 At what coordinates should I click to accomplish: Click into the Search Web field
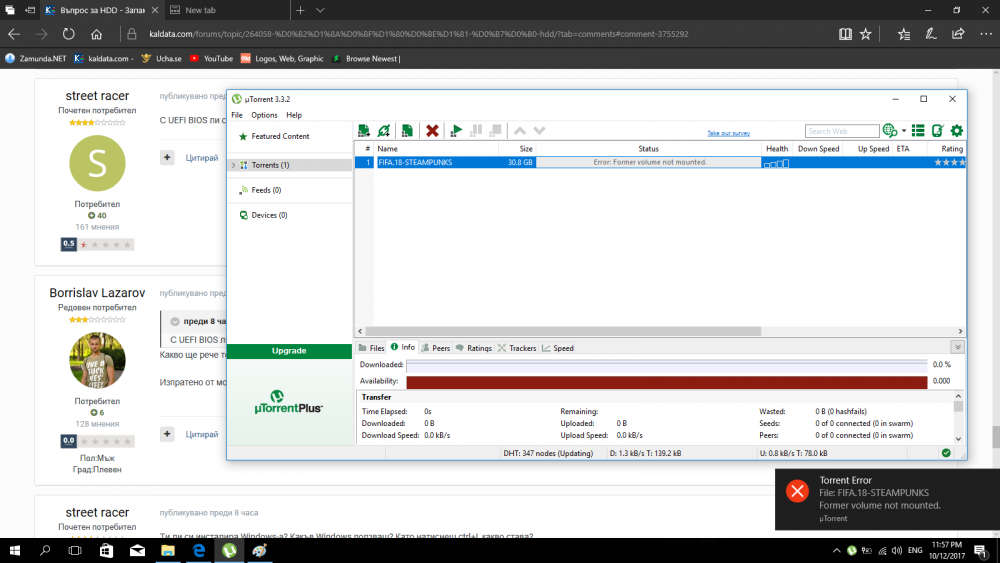pos(842,131)
